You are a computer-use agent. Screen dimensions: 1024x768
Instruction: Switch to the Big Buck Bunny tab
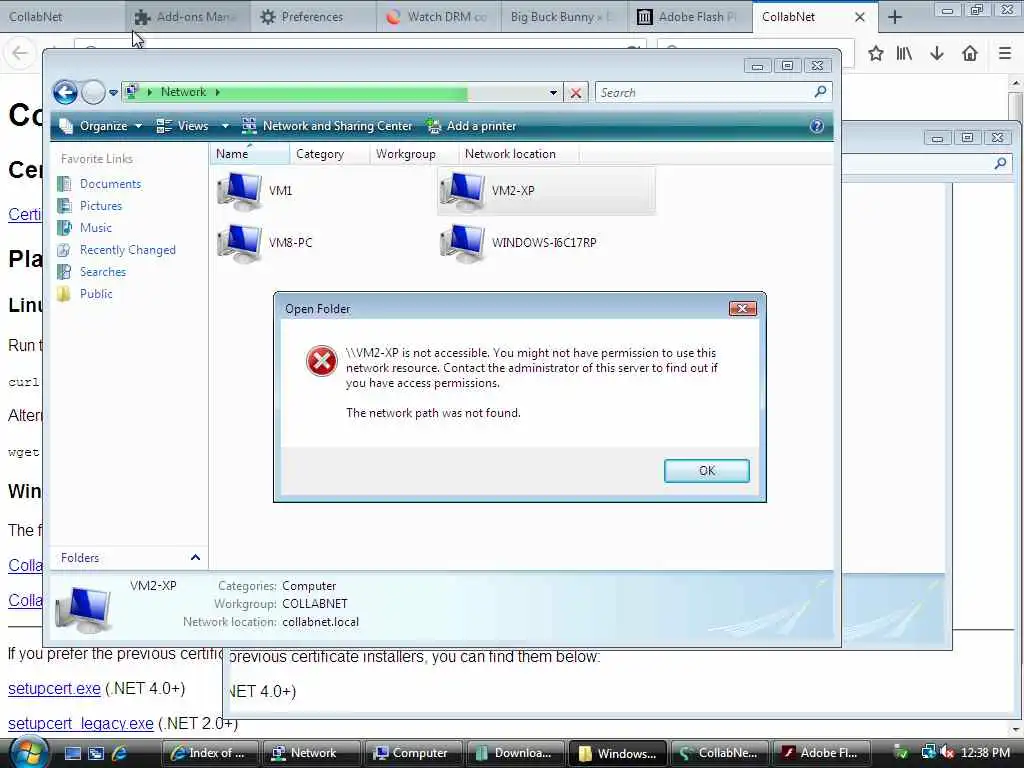pos(564,16)
